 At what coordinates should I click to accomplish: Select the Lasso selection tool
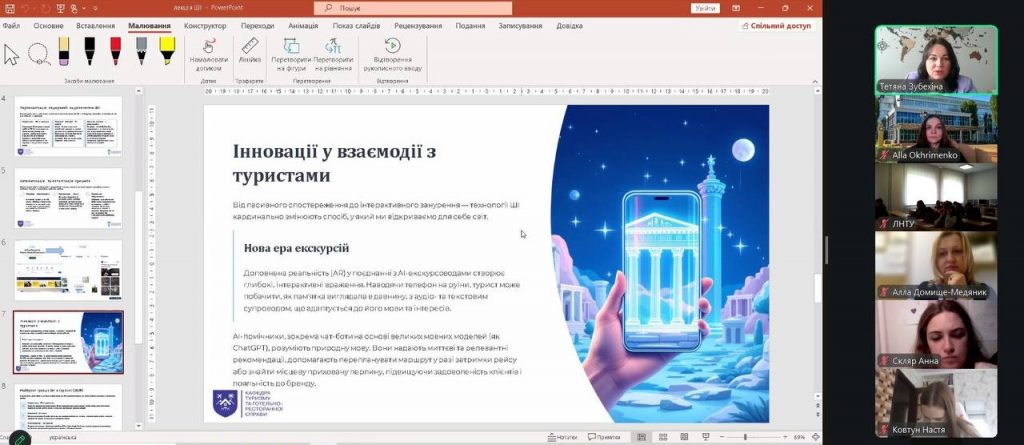click(39, 53)
